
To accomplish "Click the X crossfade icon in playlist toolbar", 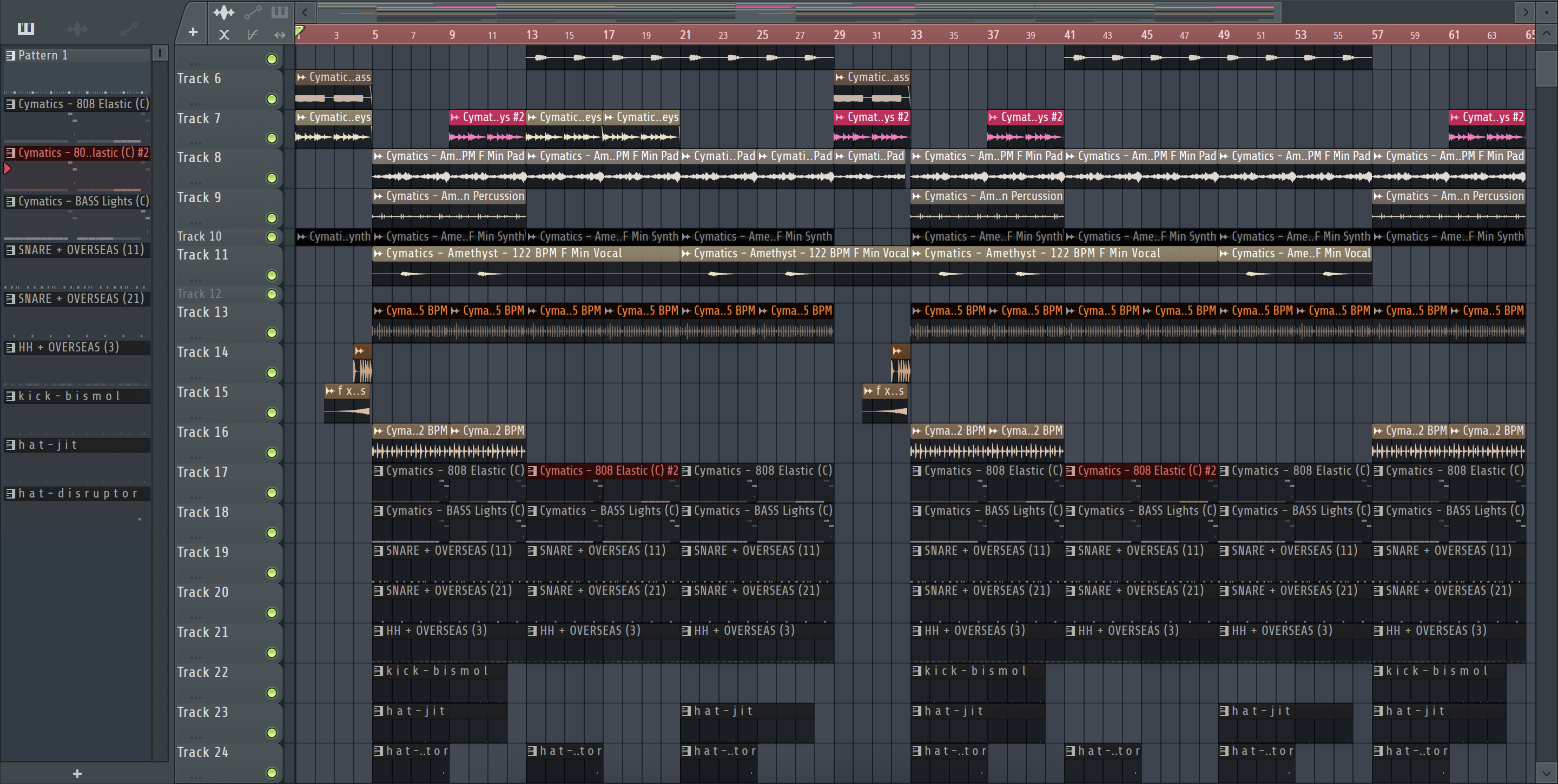I will (224, 35).
